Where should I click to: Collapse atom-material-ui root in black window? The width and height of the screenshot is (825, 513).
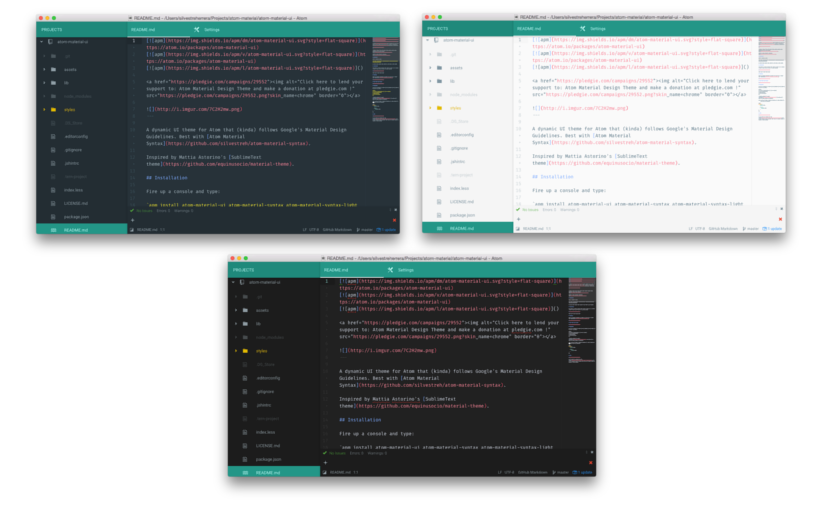point(233,283)
